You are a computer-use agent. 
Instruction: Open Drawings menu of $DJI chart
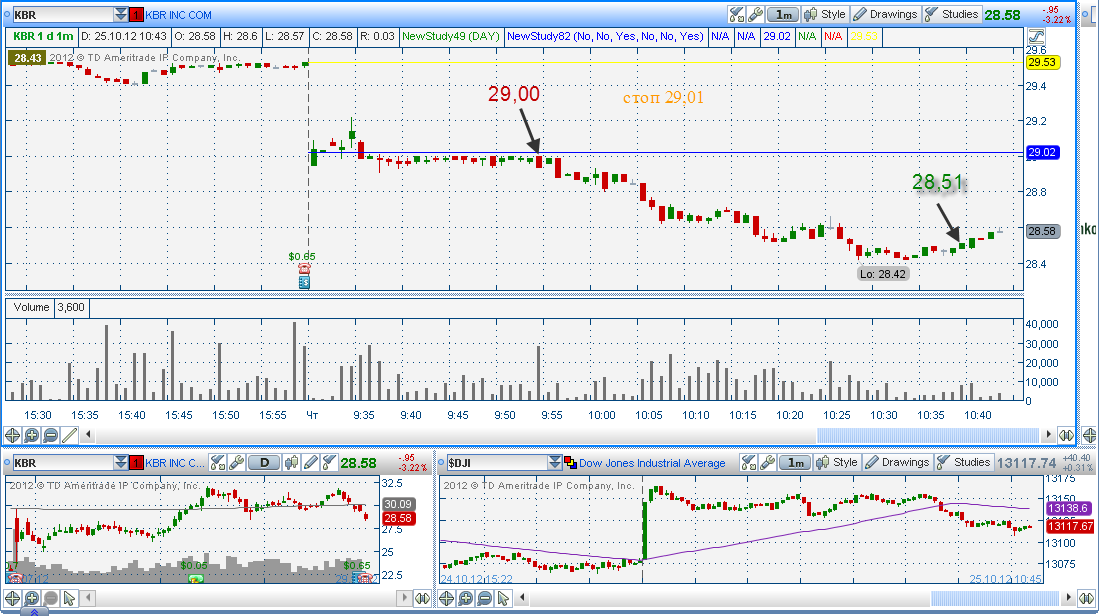pyautogui.click(x=897, y=463)
